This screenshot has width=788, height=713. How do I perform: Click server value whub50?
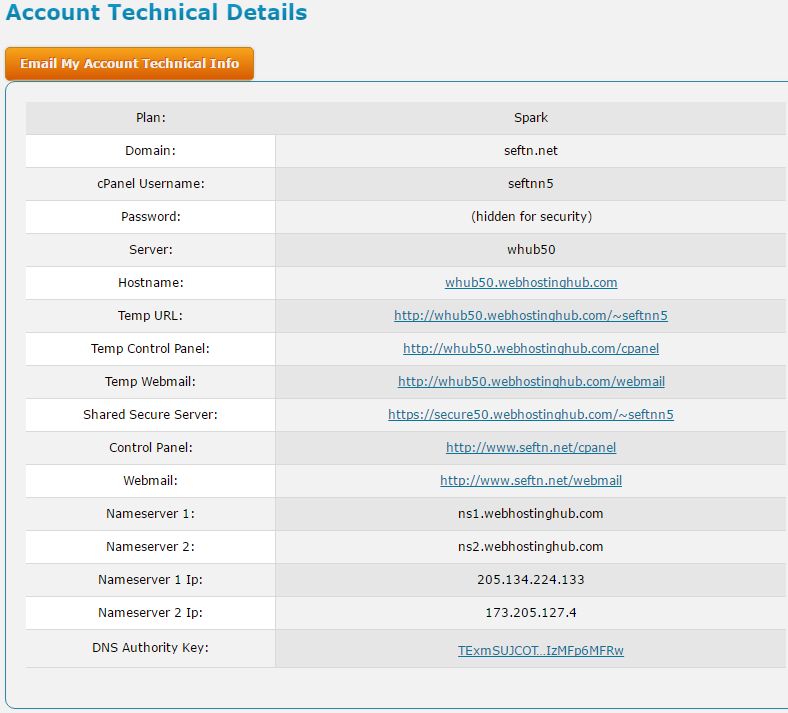click(x=531, y=250)
